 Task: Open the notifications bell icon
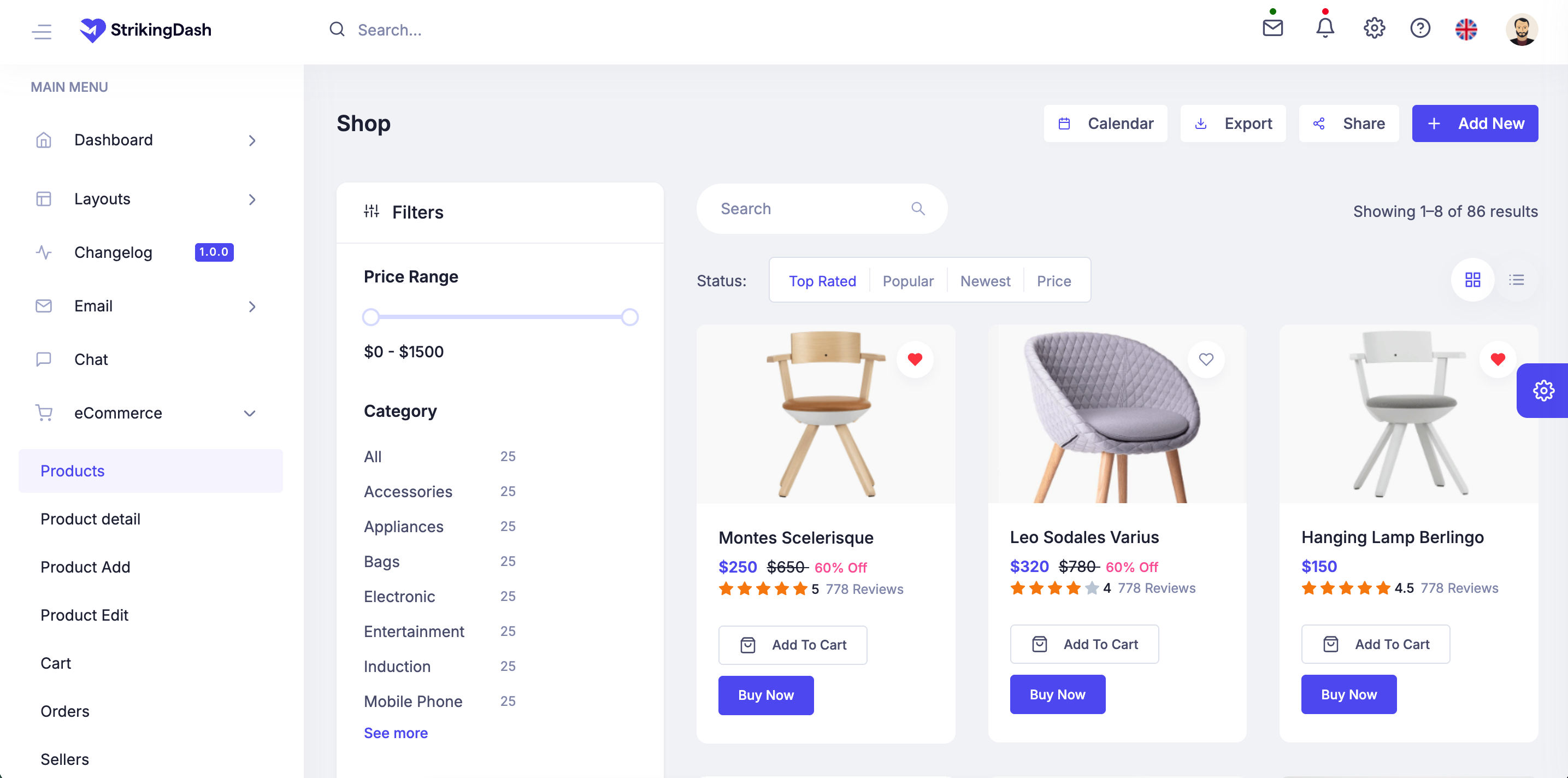[x=1325, y=28]
